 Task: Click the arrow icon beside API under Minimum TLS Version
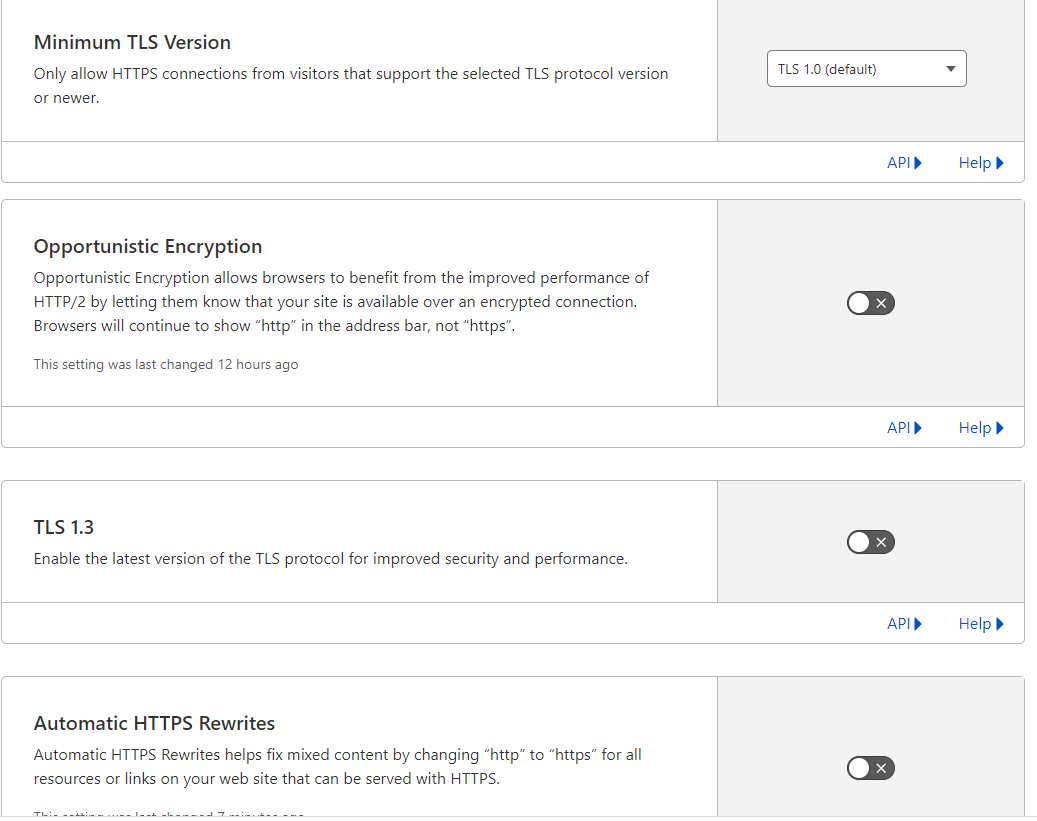918,163
